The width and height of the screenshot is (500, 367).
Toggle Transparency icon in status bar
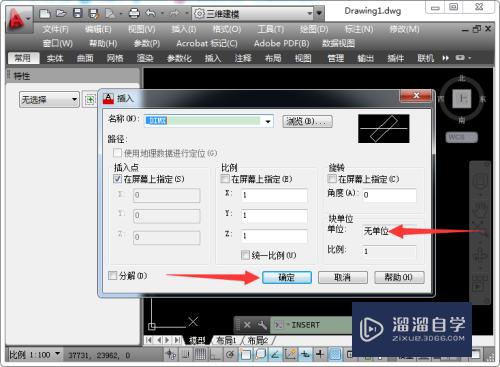click(x=335, y=354)
